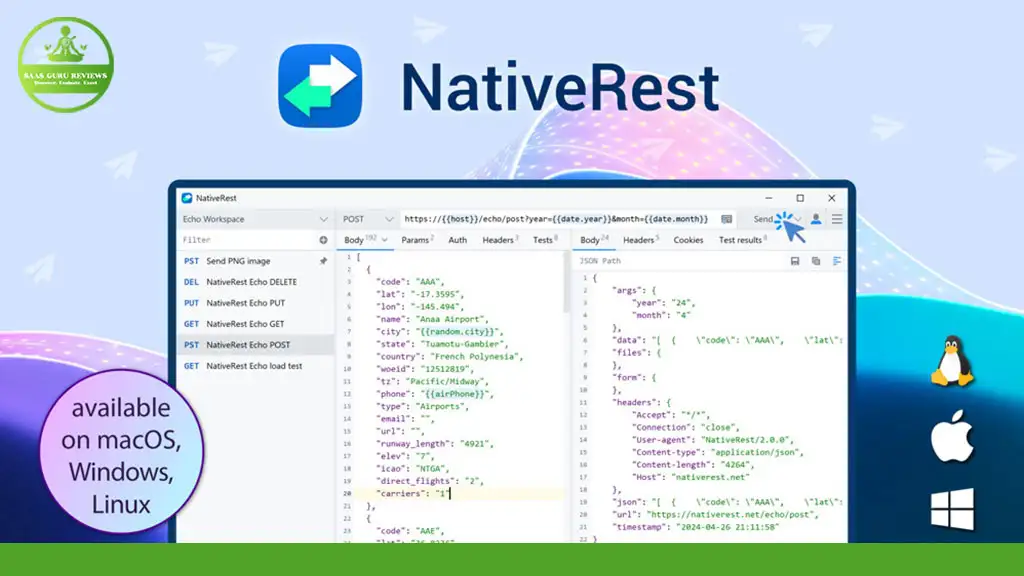Open the response Headers tab

click(x=641, y=240)
